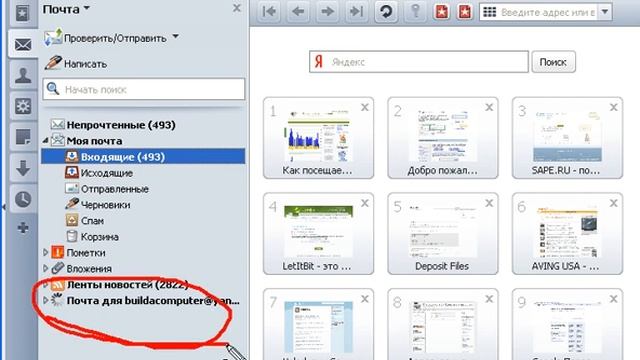Screen dimensions: 640x360
Task: Open Speed Dial 6 AVING USA
Action: tap(567, 233)
